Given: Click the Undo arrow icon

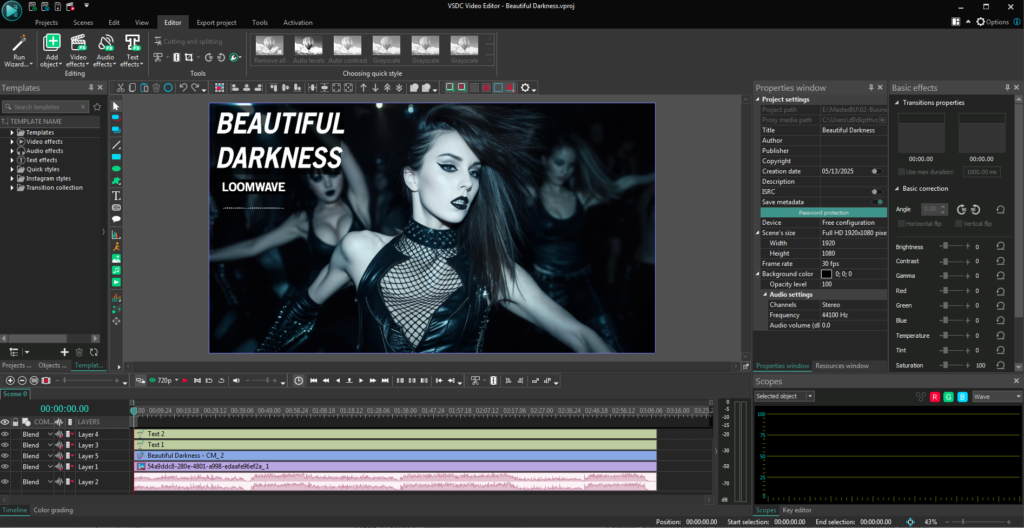Looking at the screenshot, I should tap(183, 88).
